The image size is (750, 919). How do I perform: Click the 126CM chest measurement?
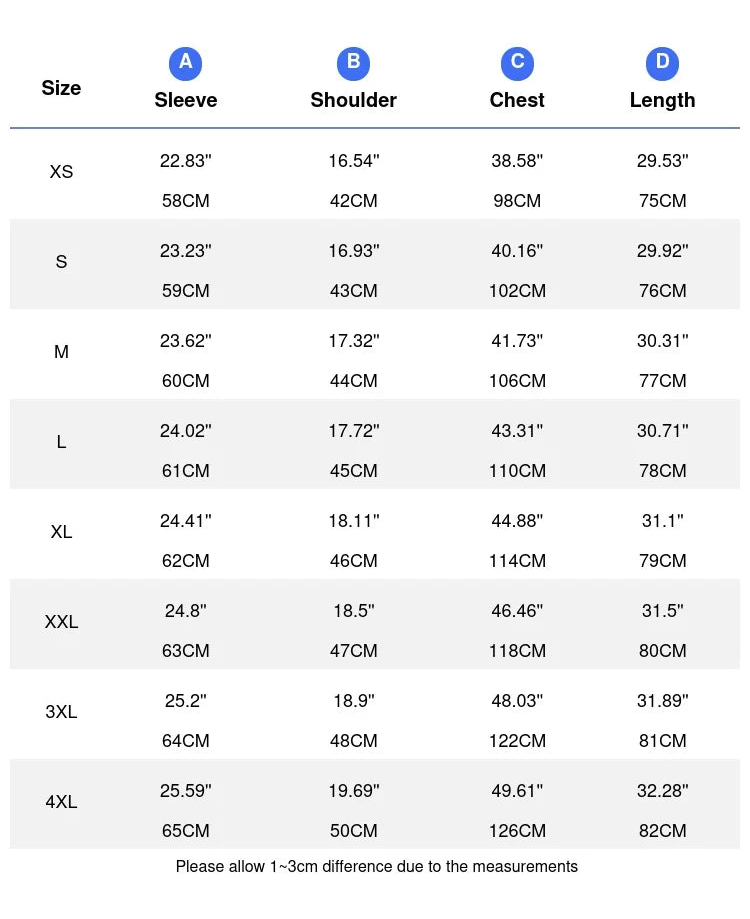coord(517,831)
